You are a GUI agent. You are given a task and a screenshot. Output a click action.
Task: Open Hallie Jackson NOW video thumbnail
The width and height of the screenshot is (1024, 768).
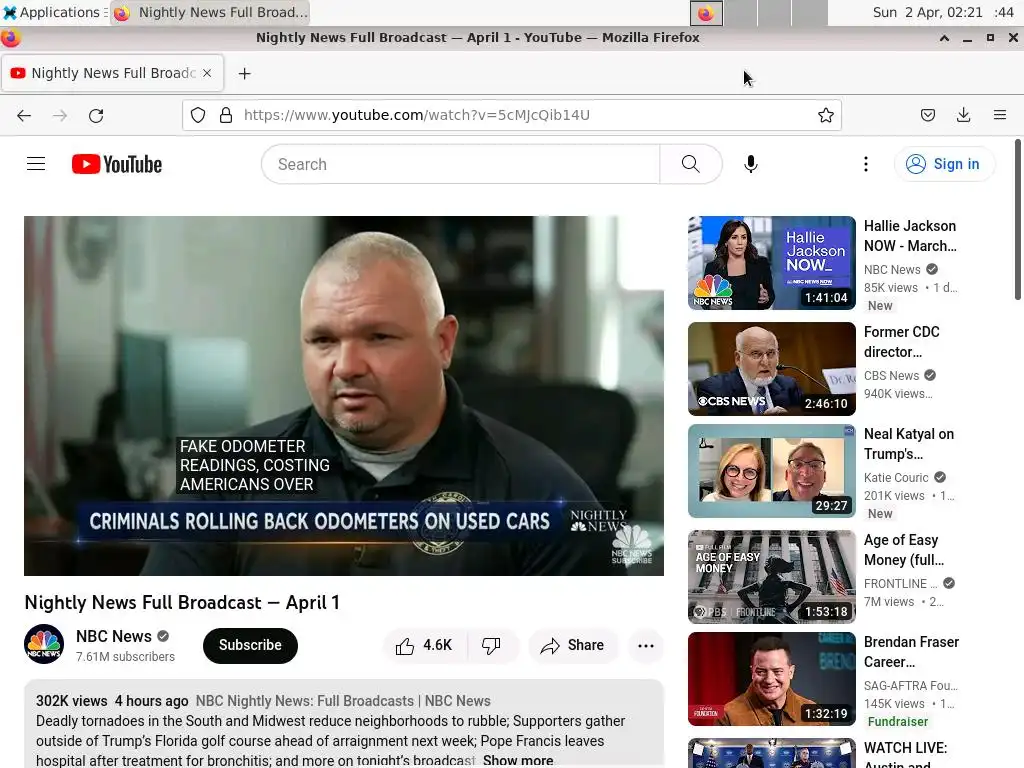tap(771, 263)
